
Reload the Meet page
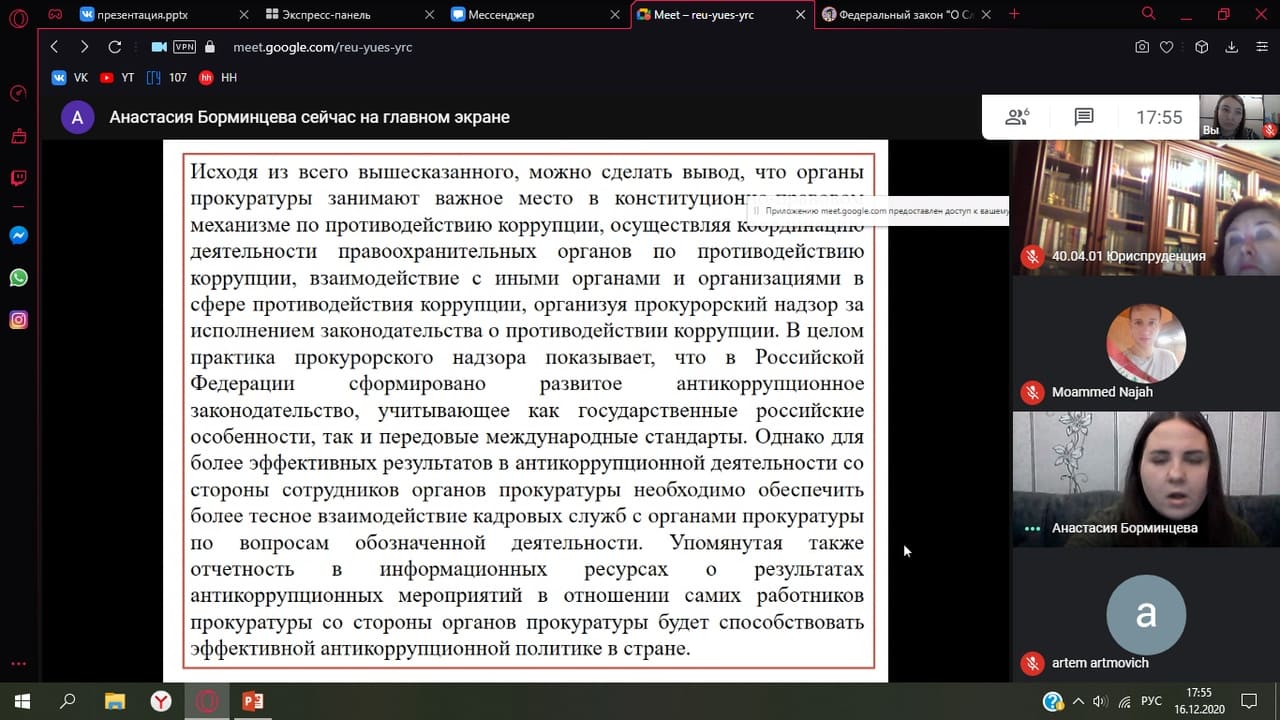coord(115,47)
